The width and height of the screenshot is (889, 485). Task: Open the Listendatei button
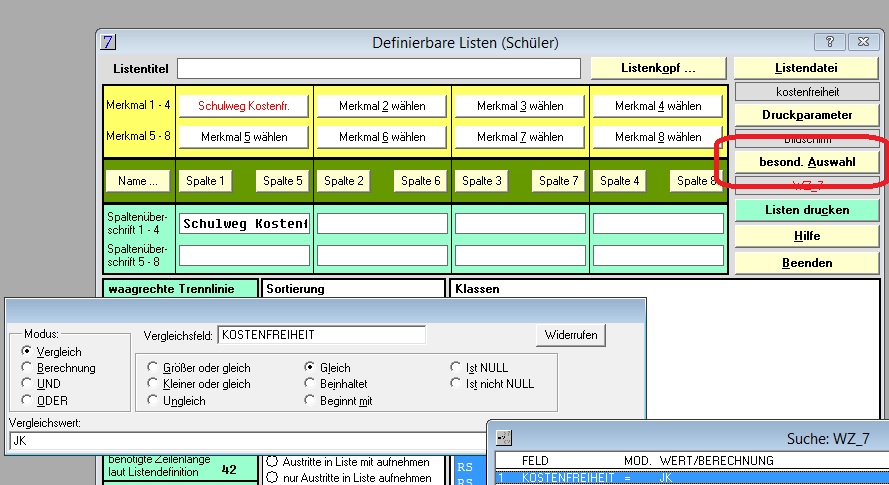point(806,68)
